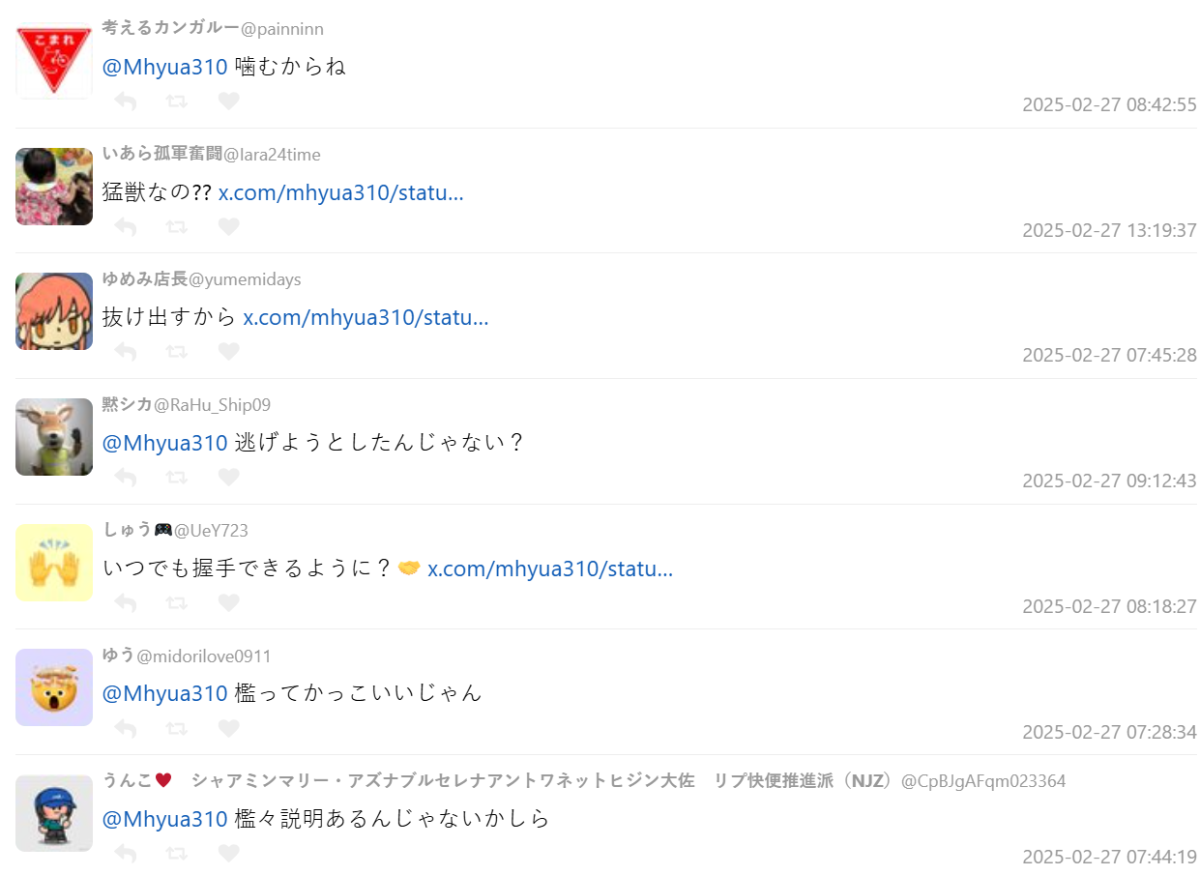Click @Mhyua310 mention in painninn's tweet

tap(165, 67)
